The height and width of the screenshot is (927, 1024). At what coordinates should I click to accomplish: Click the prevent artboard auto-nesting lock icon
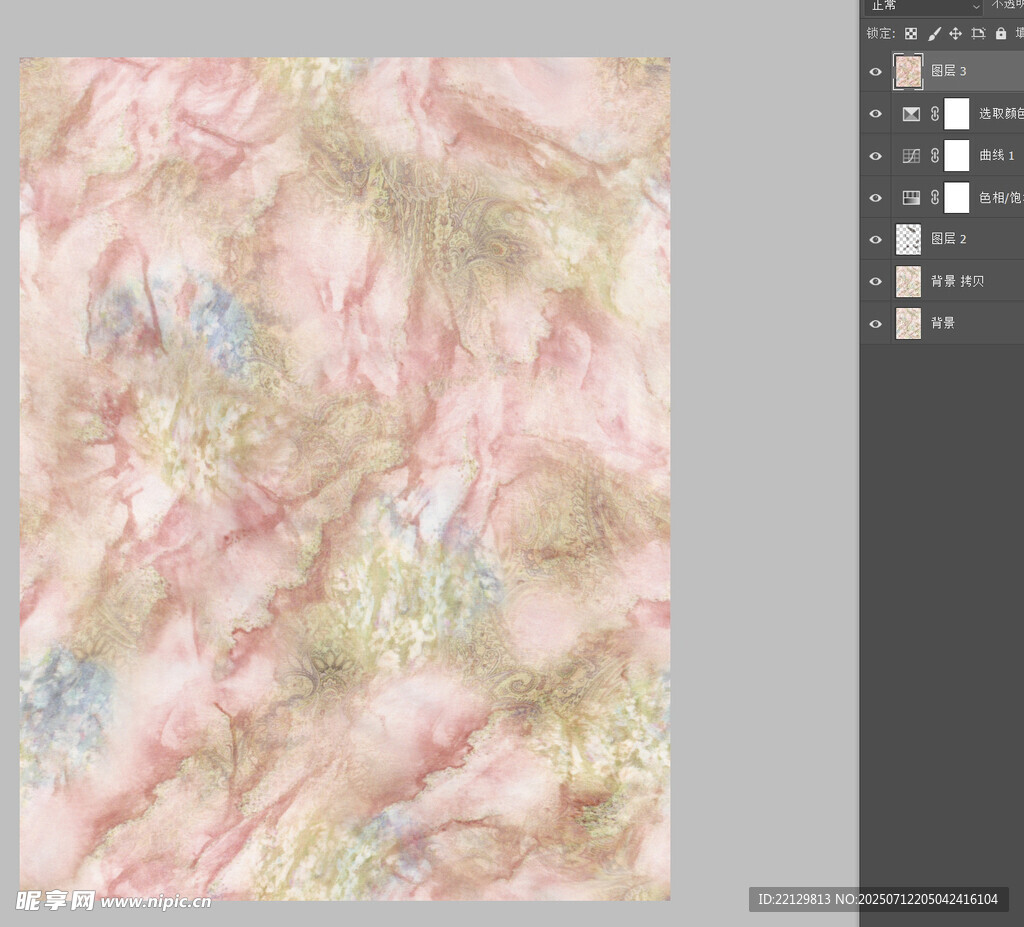coord(978,34)
